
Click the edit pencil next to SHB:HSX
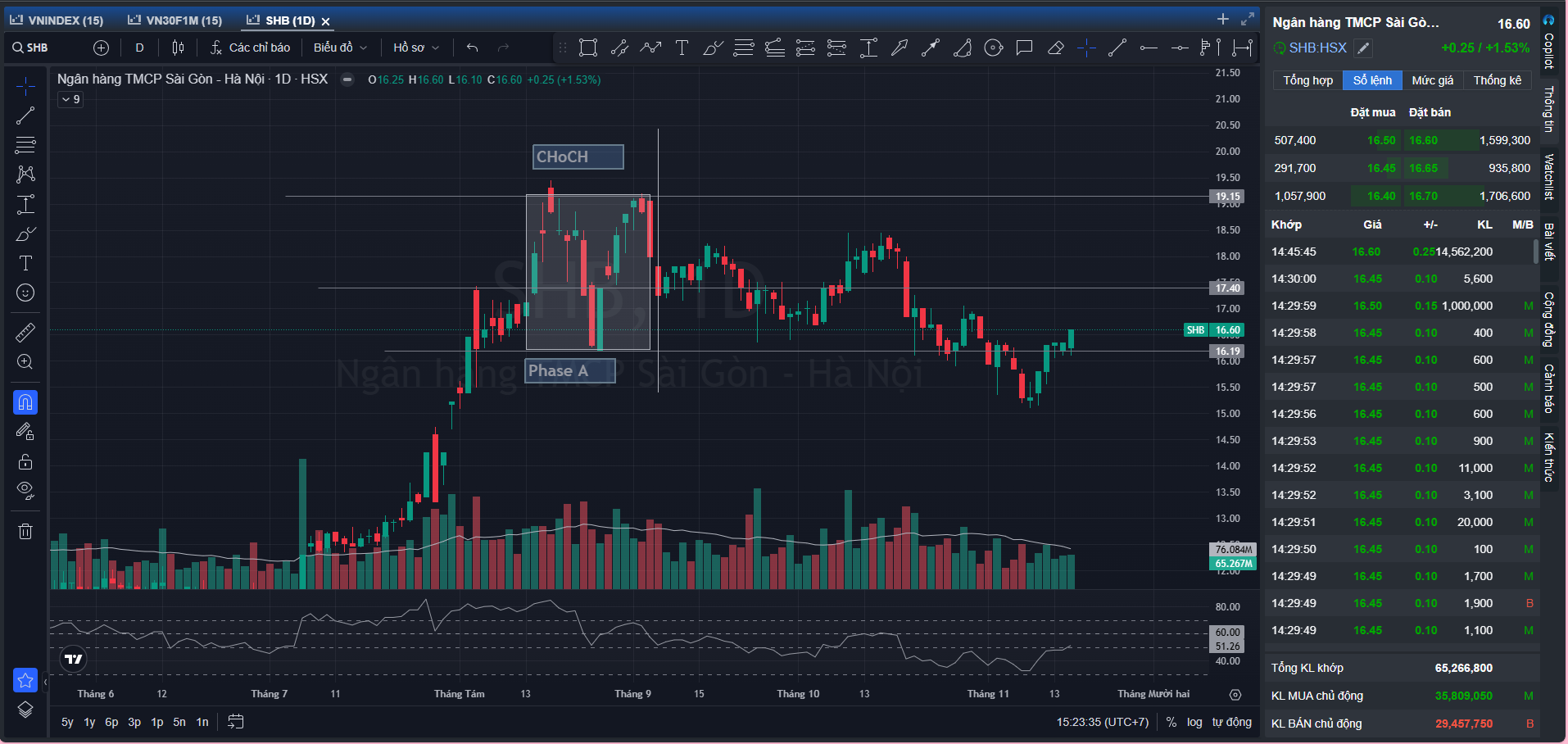[x=1363, y=48]
